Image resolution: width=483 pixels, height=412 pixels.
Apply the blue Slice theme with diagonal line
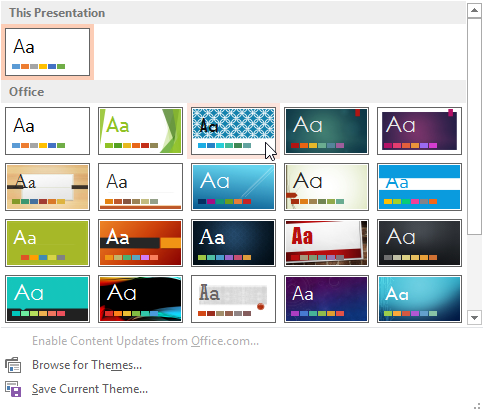pyautogui.click(x=233, y=187)
